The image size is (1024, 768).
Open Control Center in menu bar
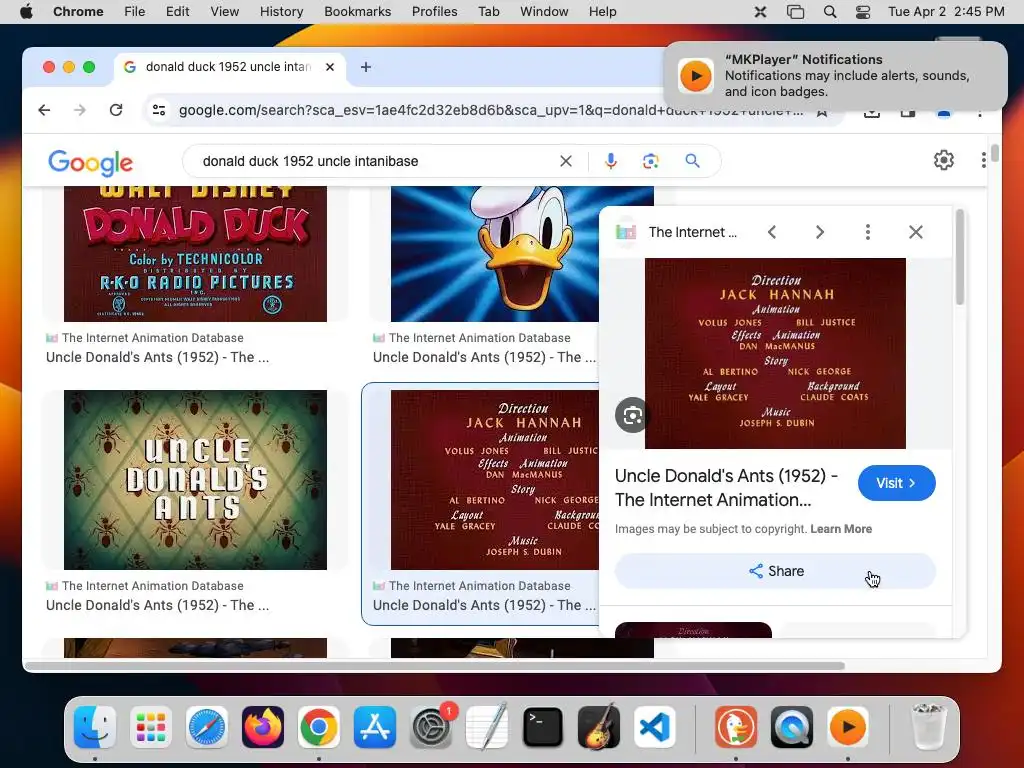point(863,11)
